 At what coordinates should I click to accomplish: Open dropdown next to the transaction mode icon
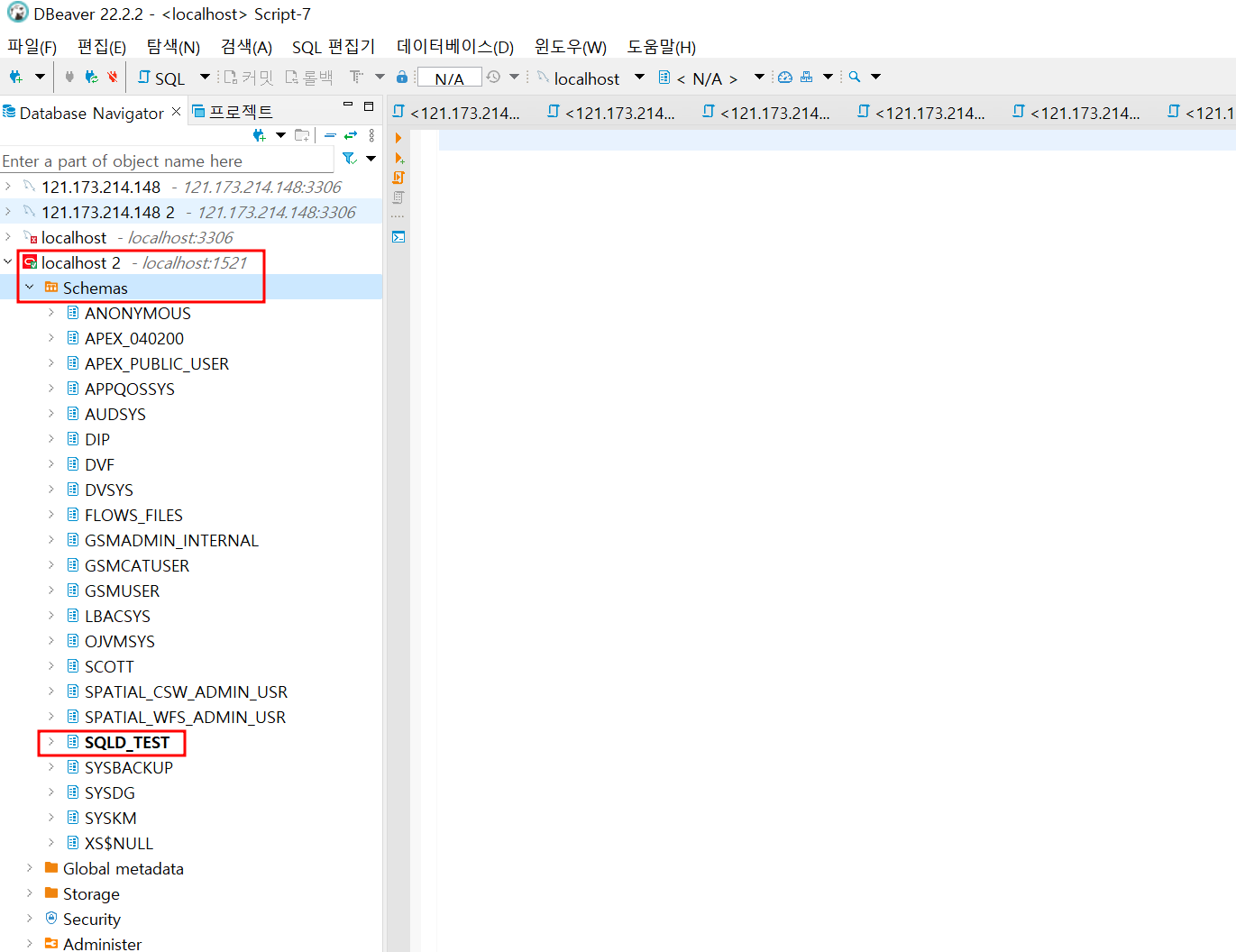coord(380,78)
